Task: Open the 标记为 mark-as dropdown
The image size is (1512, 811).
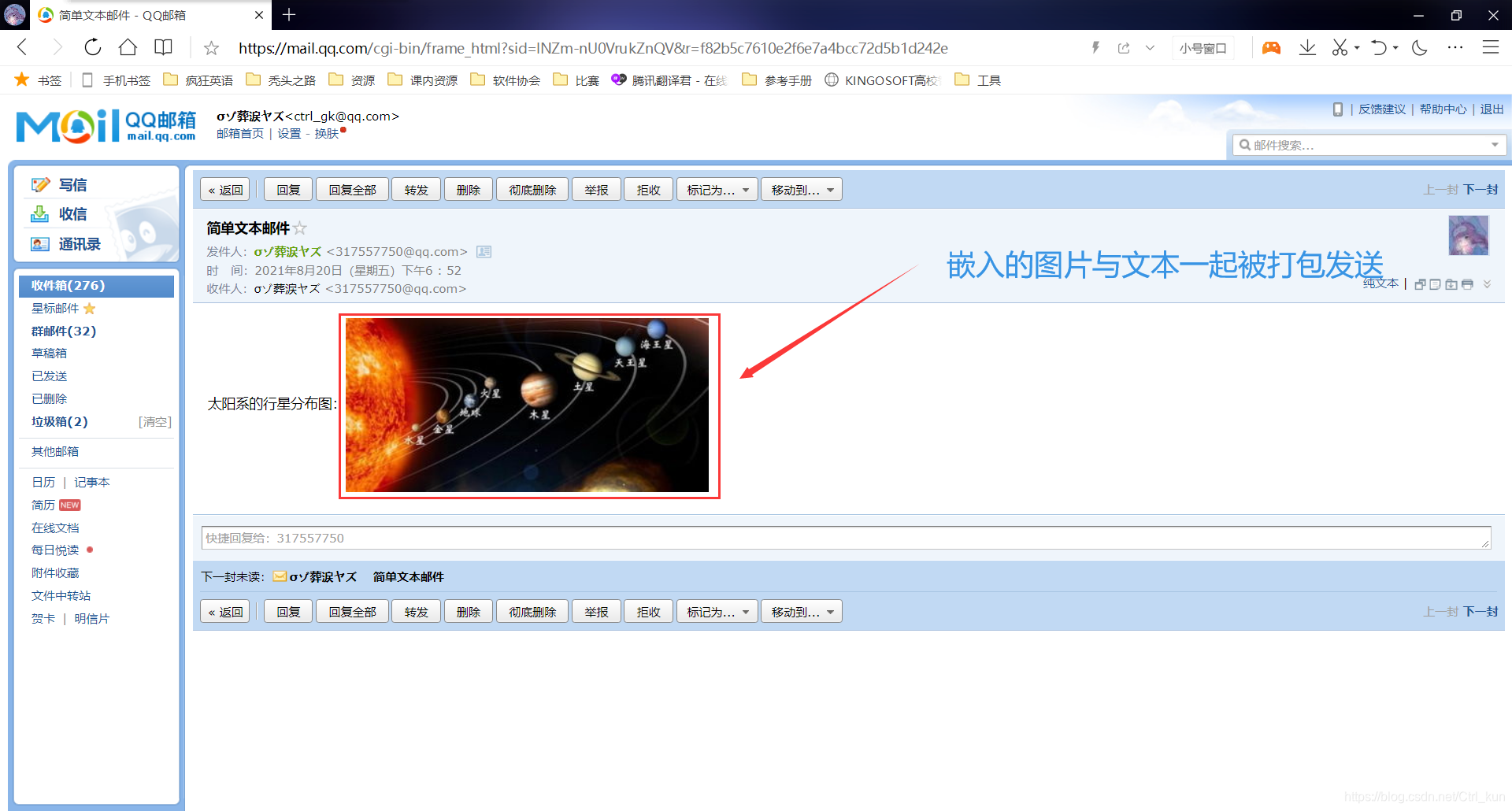Action: coord(716,189)
